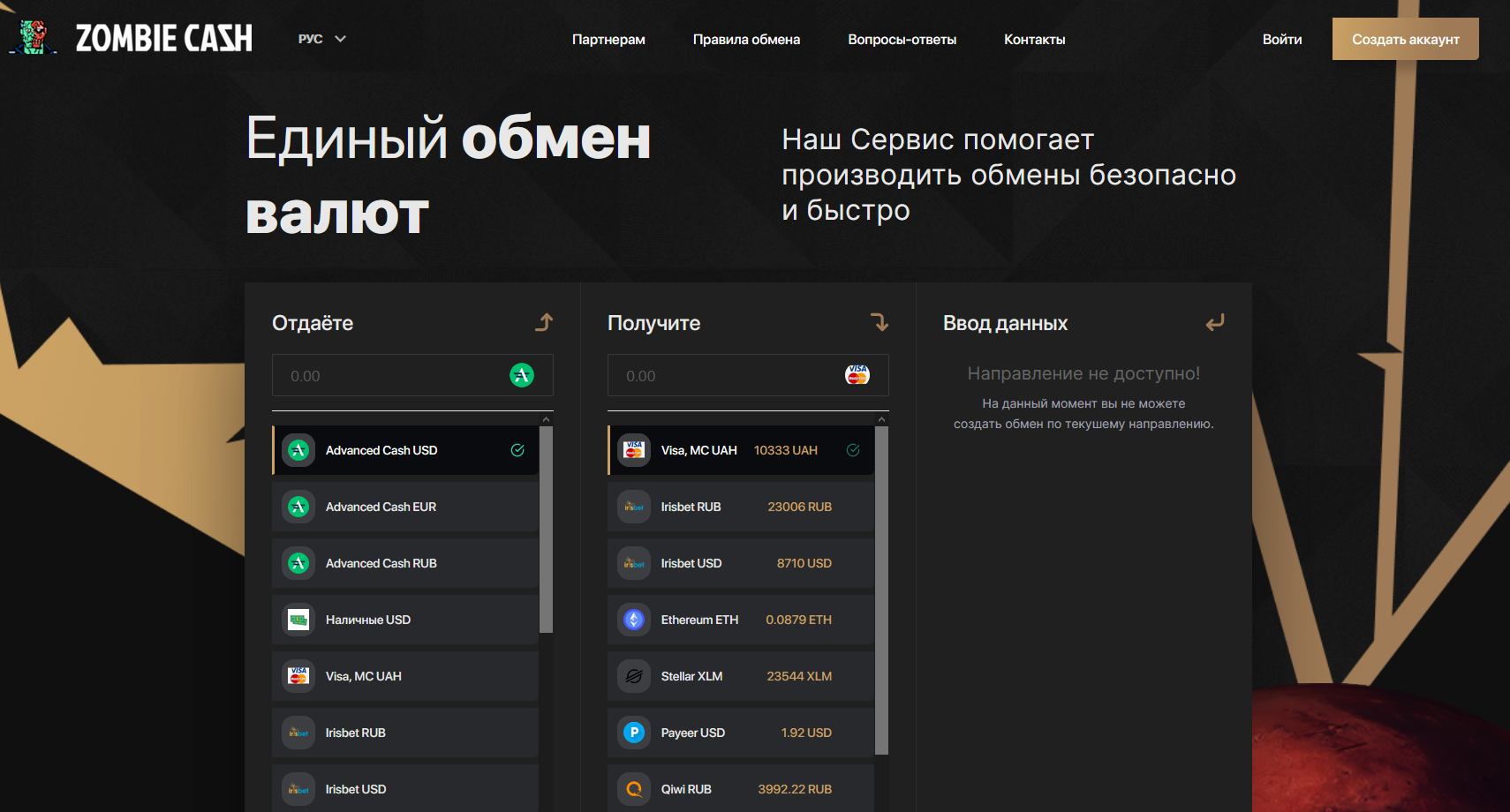
Task: Click the 0.0879 ETH reserve amount
Action: 798,620
